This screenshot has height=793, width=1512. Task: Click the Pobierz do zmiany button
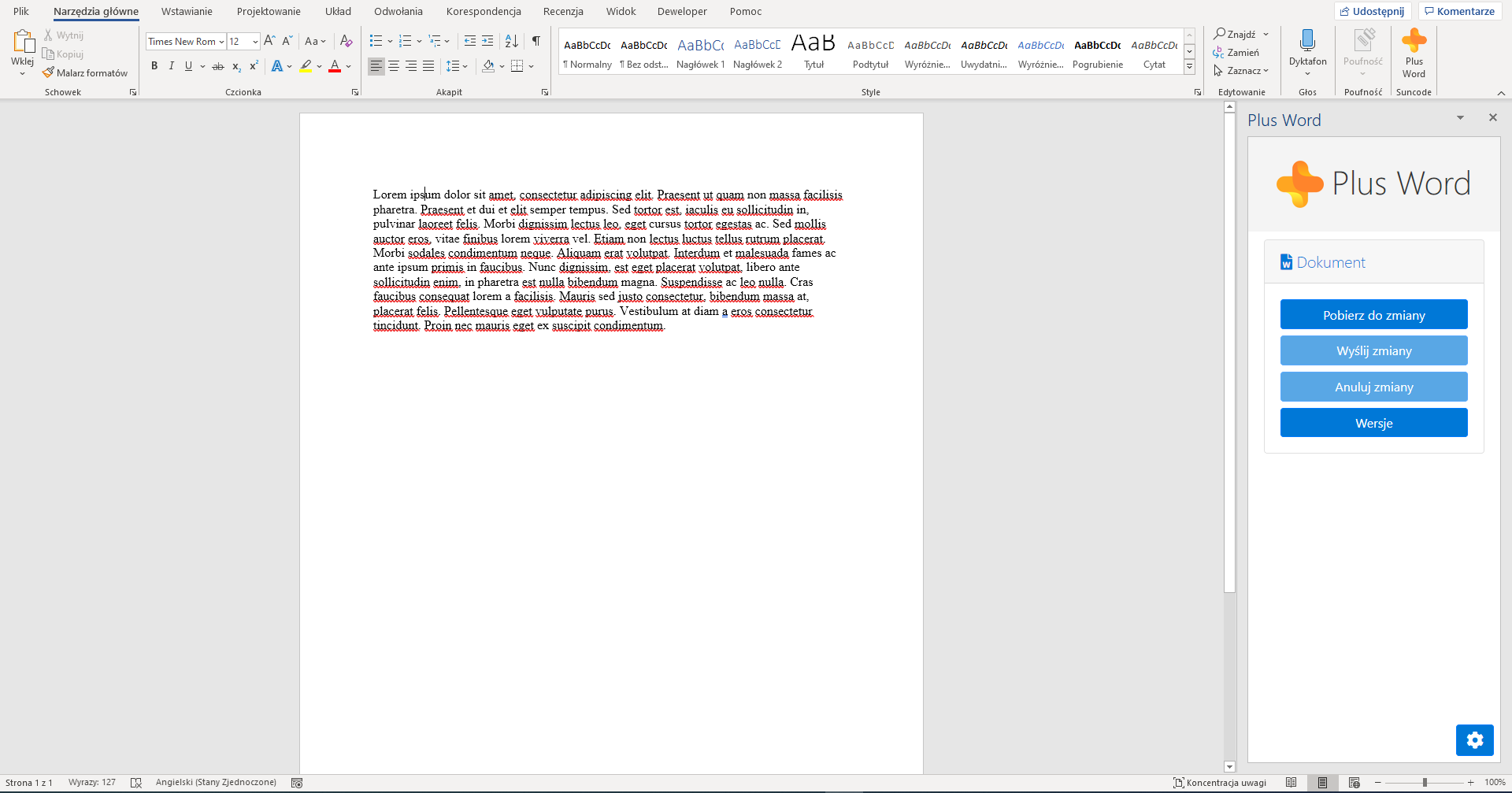point(1373,315)
